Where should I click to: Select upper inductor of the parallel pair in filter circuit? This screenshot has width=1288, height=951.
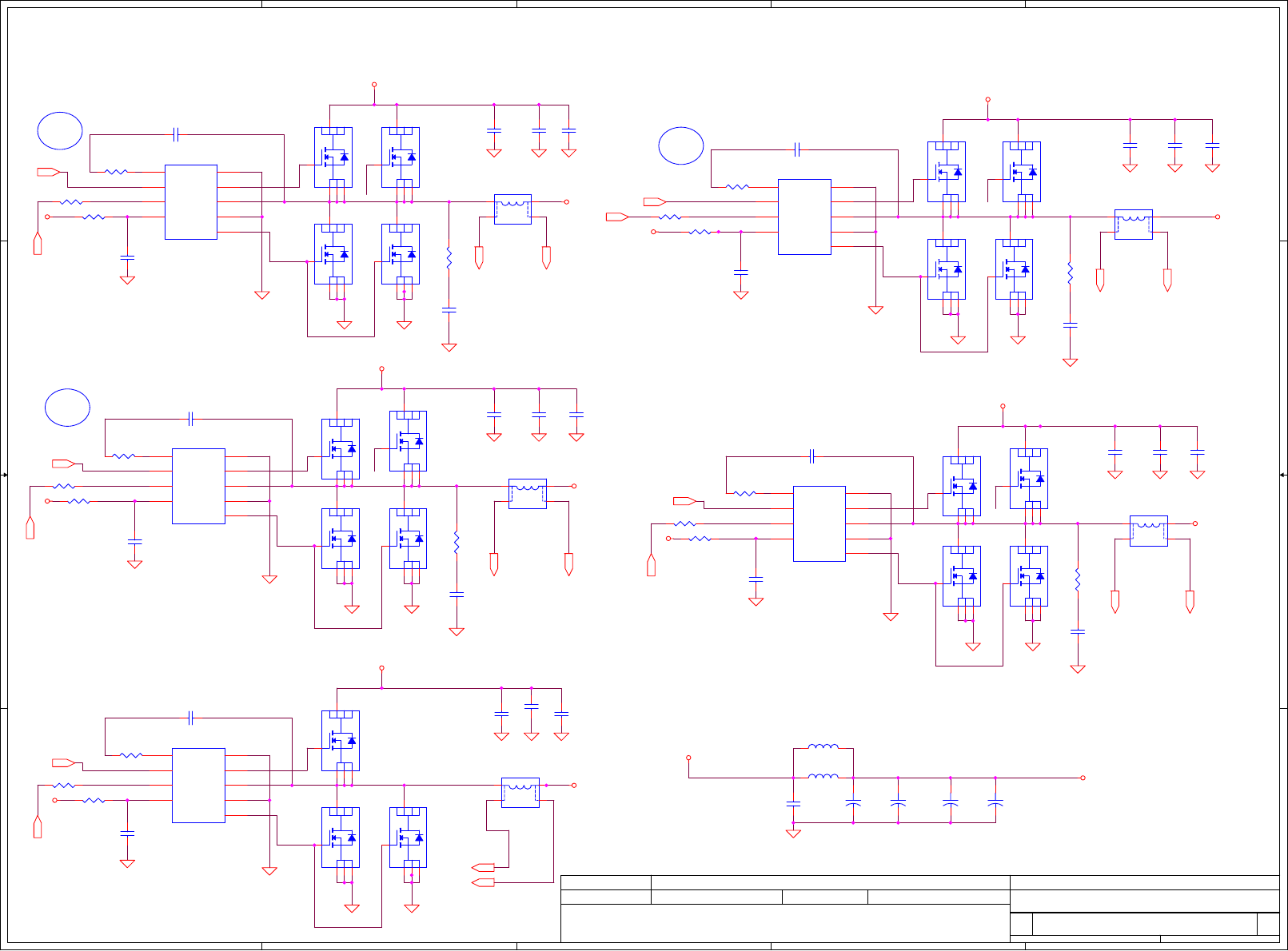pyautogui.click(x=823, y=747)
